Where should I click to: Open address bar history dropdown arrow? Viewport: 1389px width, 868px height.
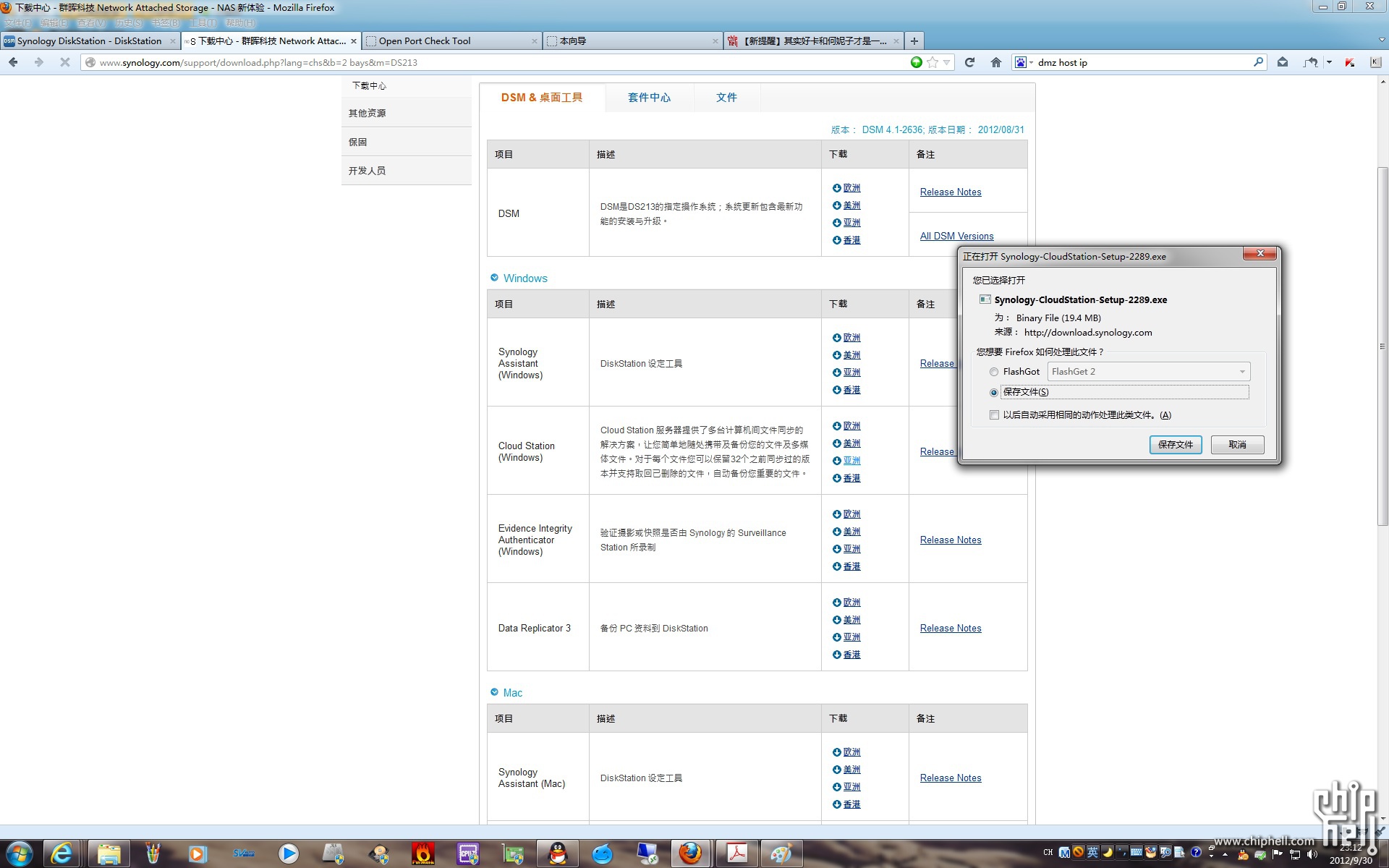(946, 62)
